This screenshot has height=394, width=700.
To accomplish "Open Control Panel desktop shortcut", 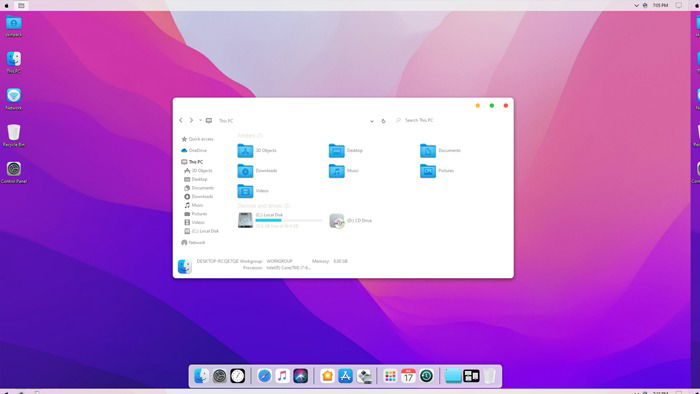I will click(14, 172).
